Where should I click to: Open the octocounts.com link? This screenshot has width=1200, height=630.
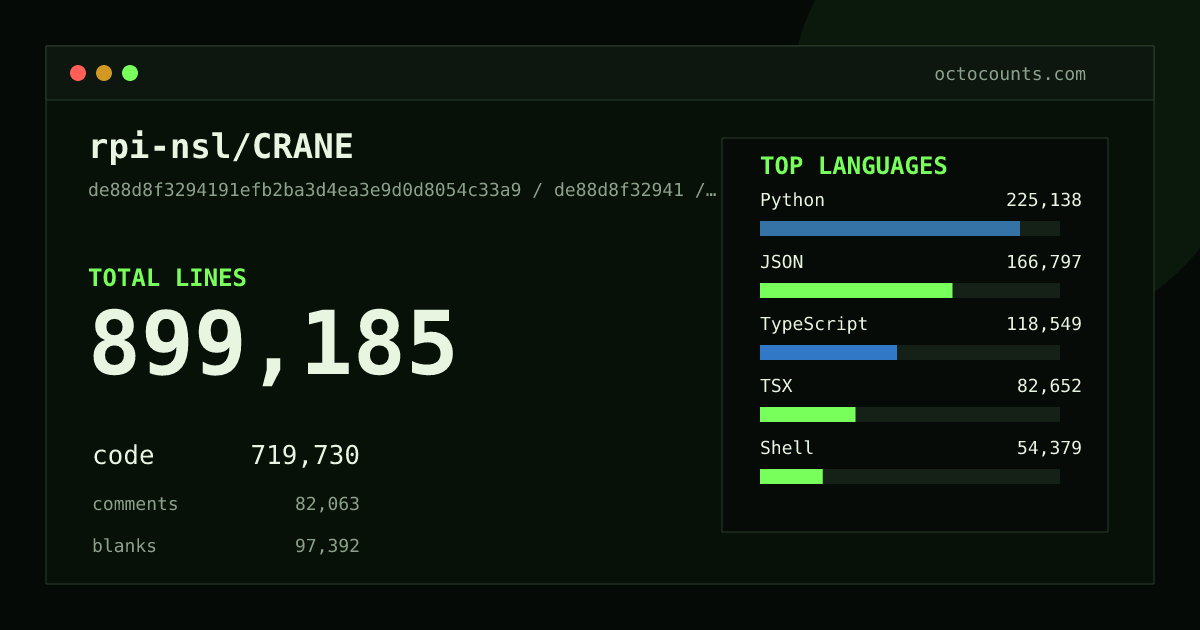[1010, 74]
